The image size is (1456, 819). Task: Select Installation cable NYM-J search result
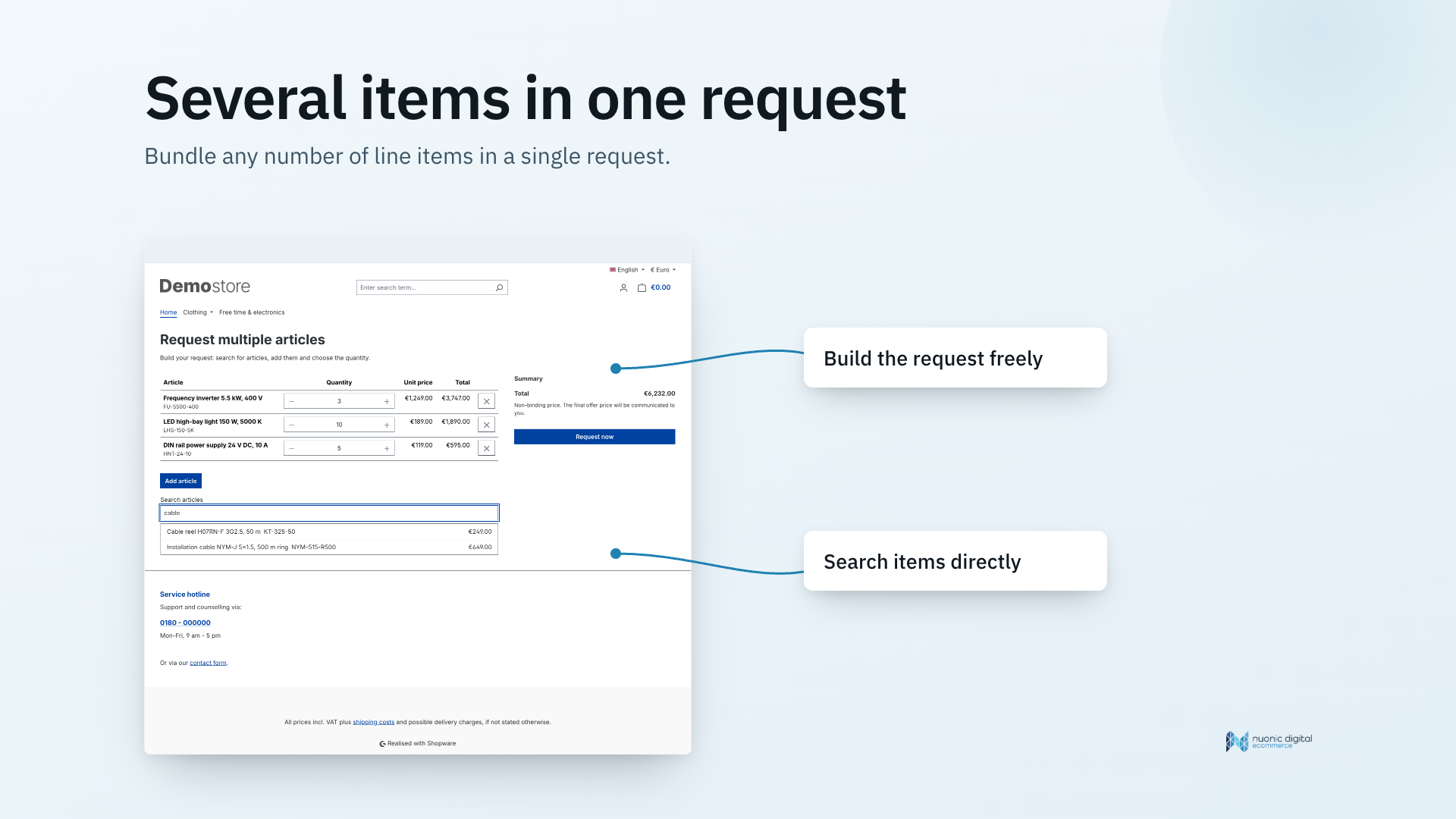[x=329, y=547]
